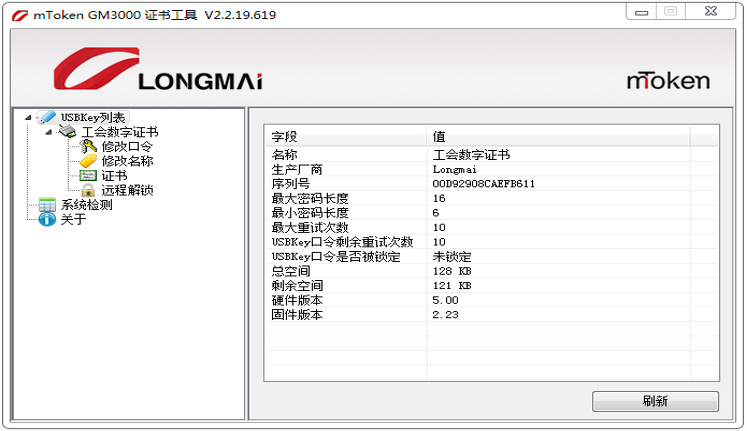The height and width of the screenshot is (431, 747).
Task: Collapse the 工会数字证书 tree node arrow
Action: coord(49,132)
